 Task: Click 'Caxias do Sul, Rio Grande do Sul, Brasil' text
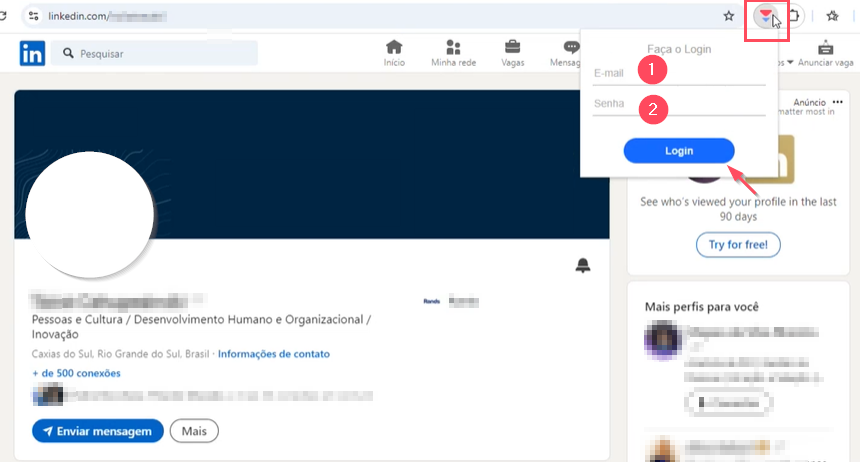120,354
